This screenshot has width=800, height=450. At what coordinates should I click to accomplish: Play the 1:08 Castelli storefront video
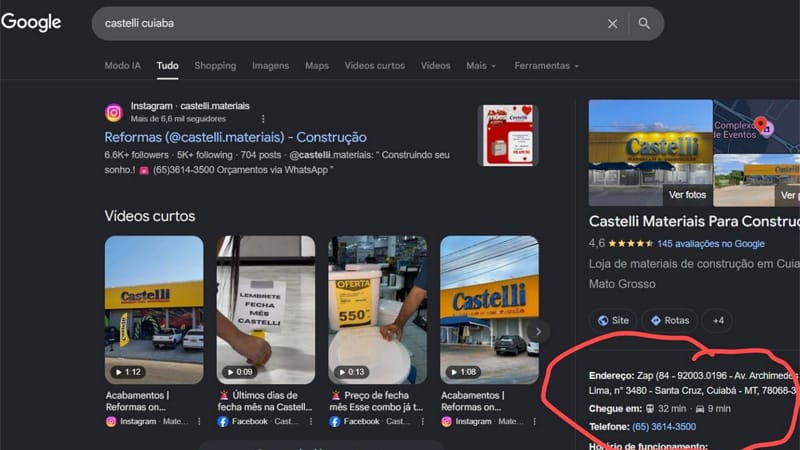point(489,310)
